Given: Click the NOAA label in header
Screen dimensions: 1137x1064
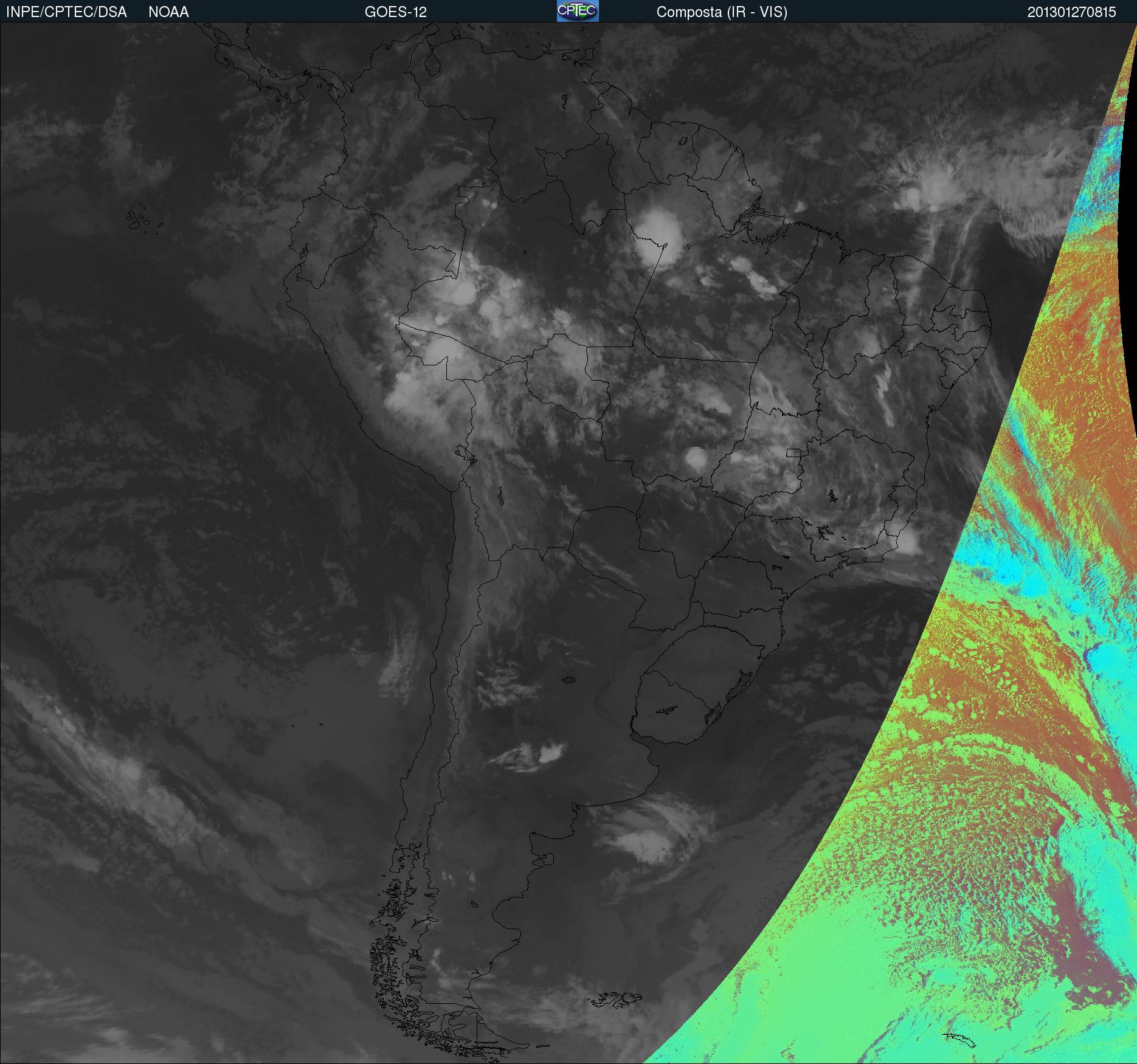Looking at the screenshot, I should [x=168, y=12].
